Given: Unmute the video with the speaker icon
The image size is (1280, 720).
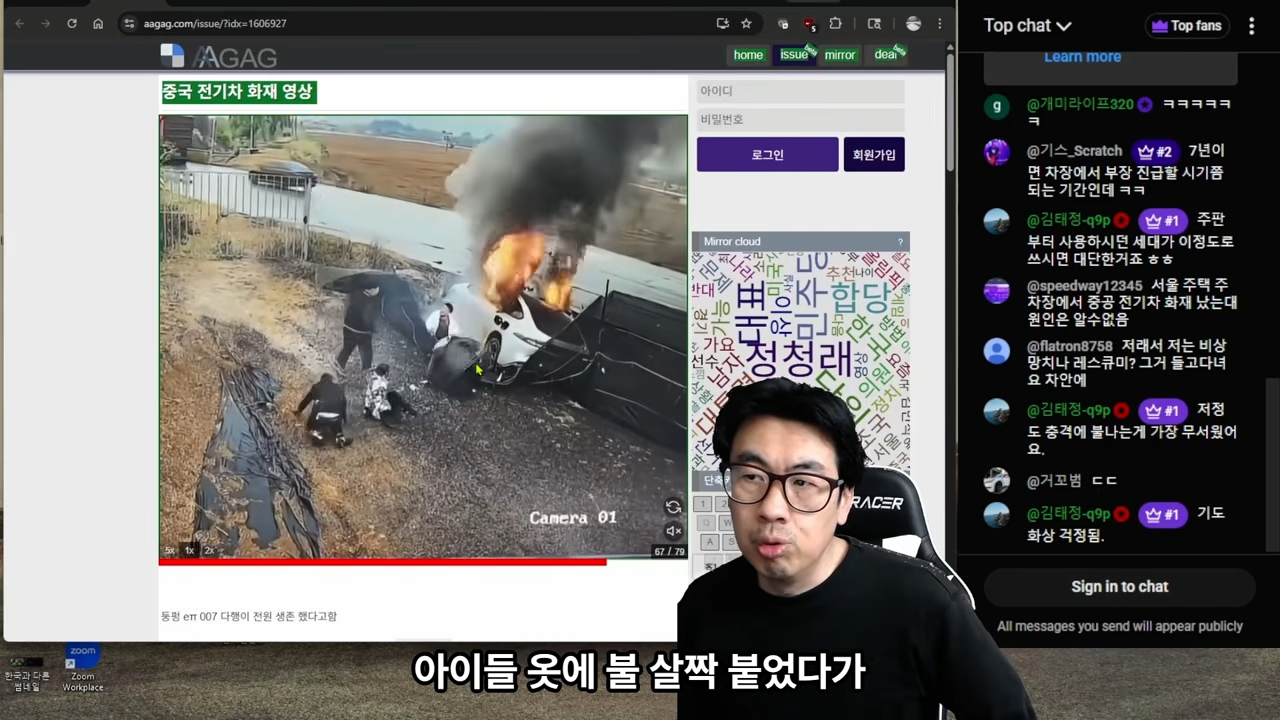Looking at the screenshot, I should pos(673,531).
